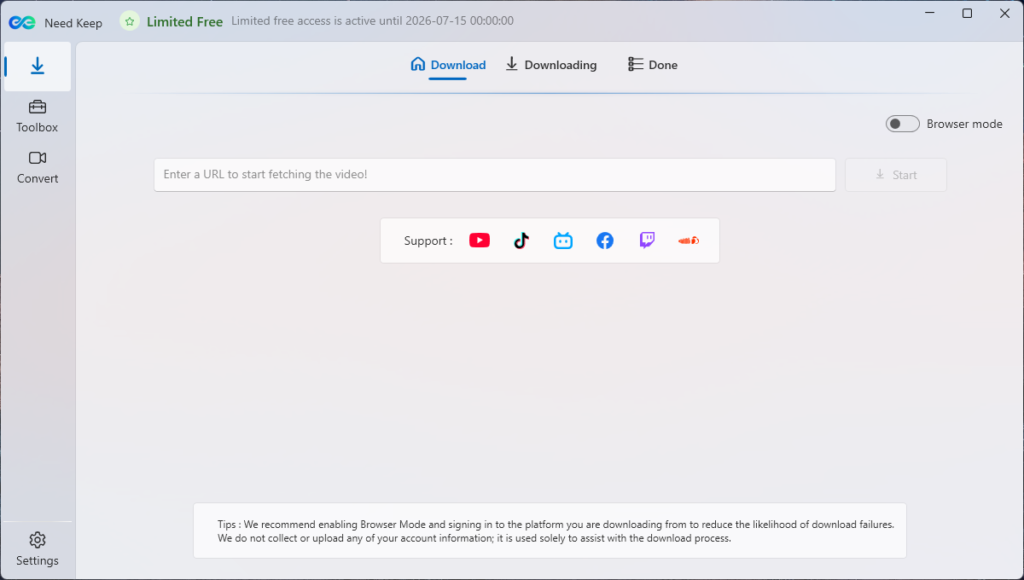1024x580 pixels.
Task: Click the Start button
Action: click(895, 174)
